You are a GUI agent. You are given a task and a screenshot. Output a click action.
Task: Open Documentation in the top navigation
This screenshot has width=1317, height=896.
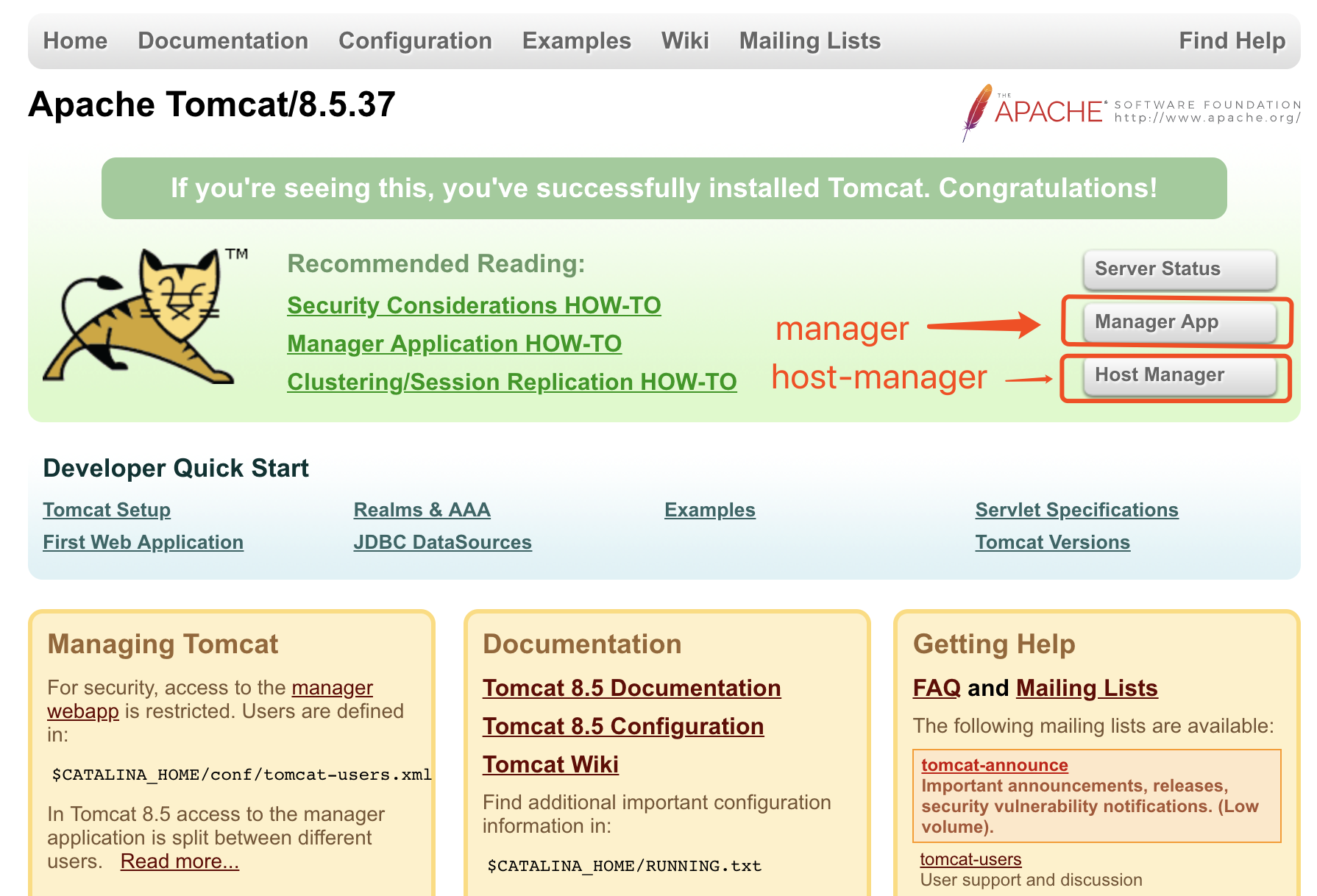click(223, 40)
